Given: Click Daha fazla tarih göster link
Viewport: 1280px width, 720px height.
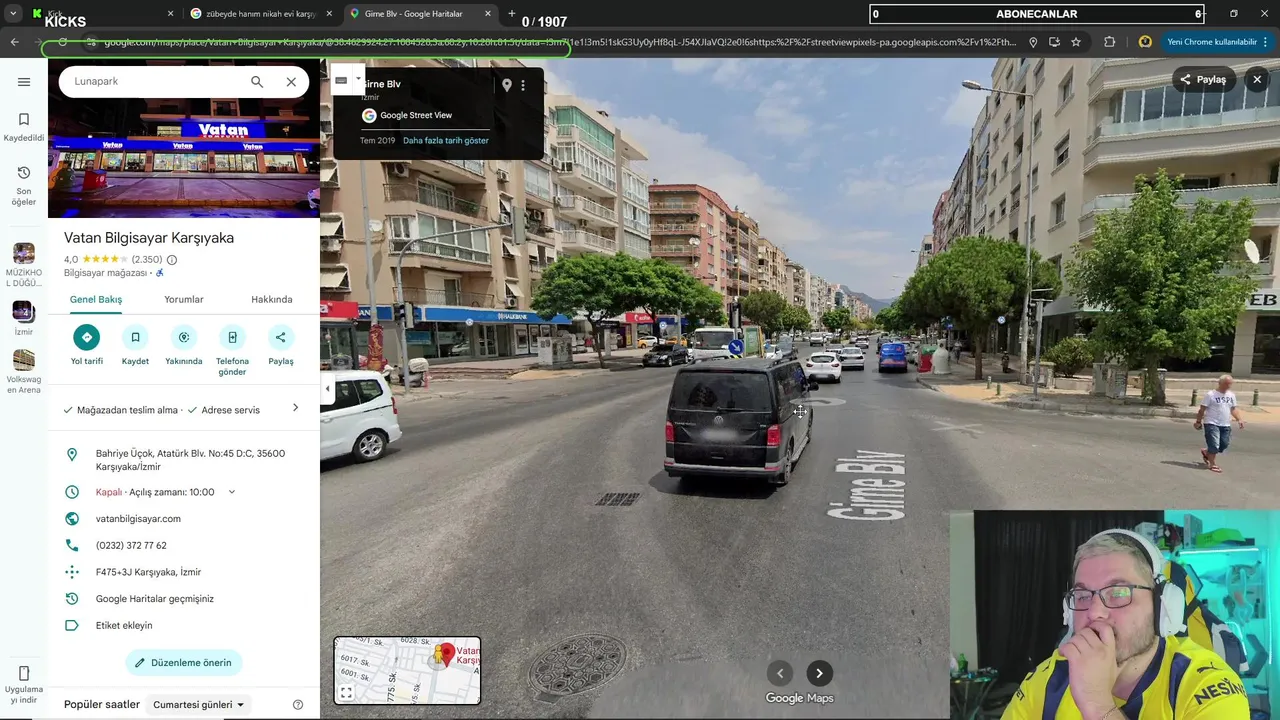Looking at the screenshot, I should point(446,141).
